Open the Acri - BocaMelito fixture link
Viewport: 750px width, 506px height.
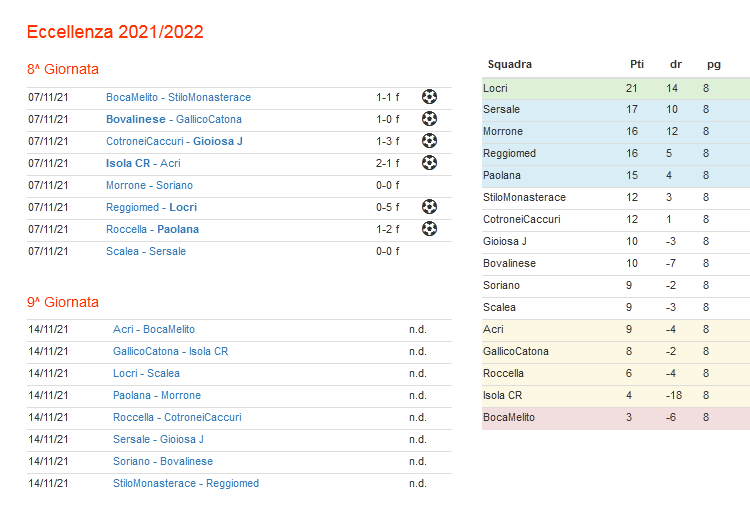coord(154,329)
